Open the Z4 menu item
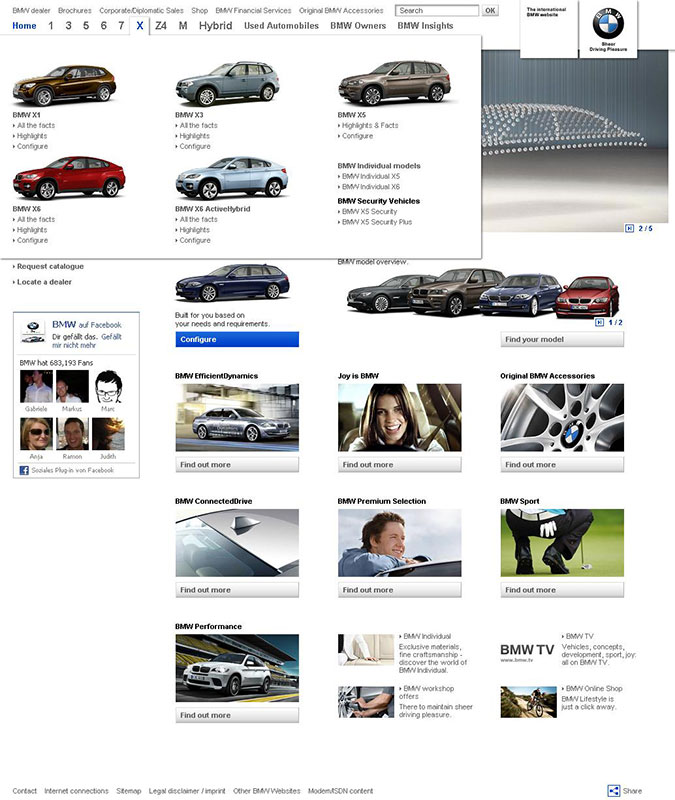Screen dimensions: 675x800 point(161,26)
